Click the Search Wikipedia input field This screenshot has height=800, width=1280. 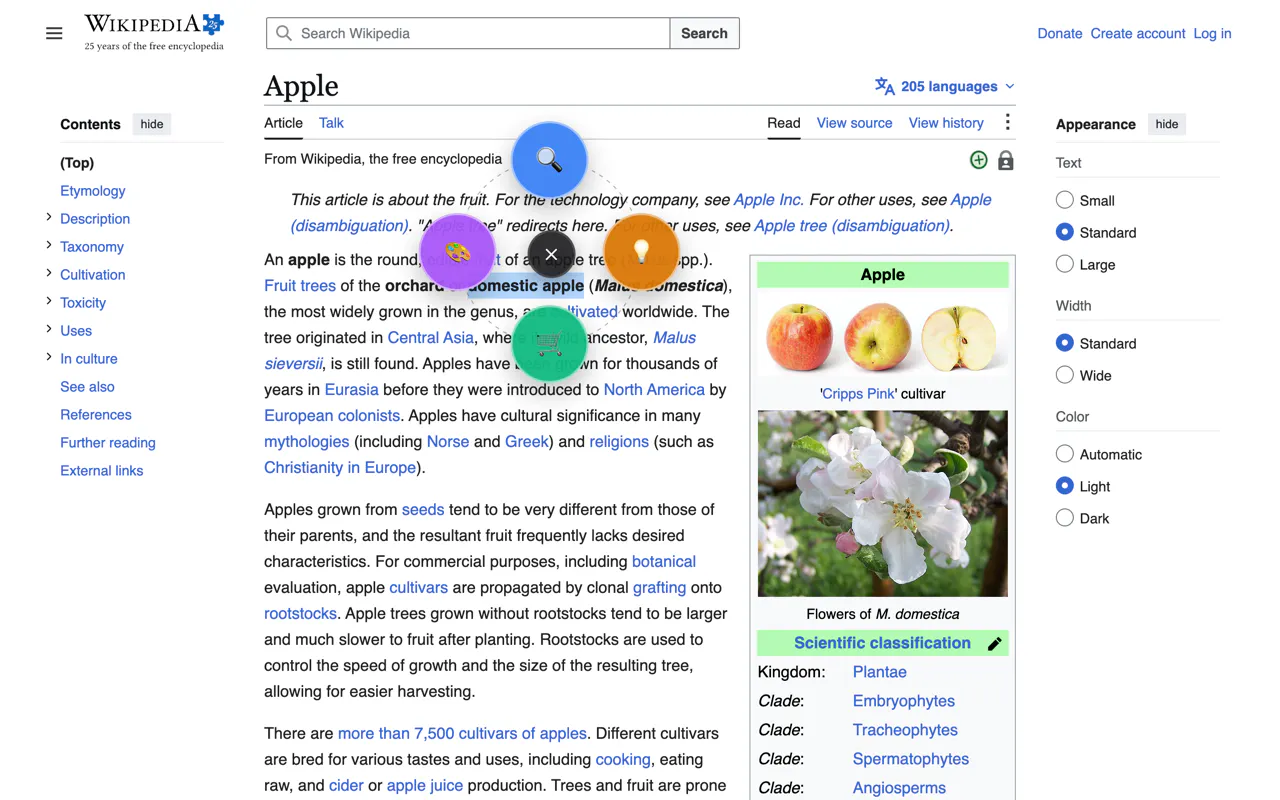(468, 33)
